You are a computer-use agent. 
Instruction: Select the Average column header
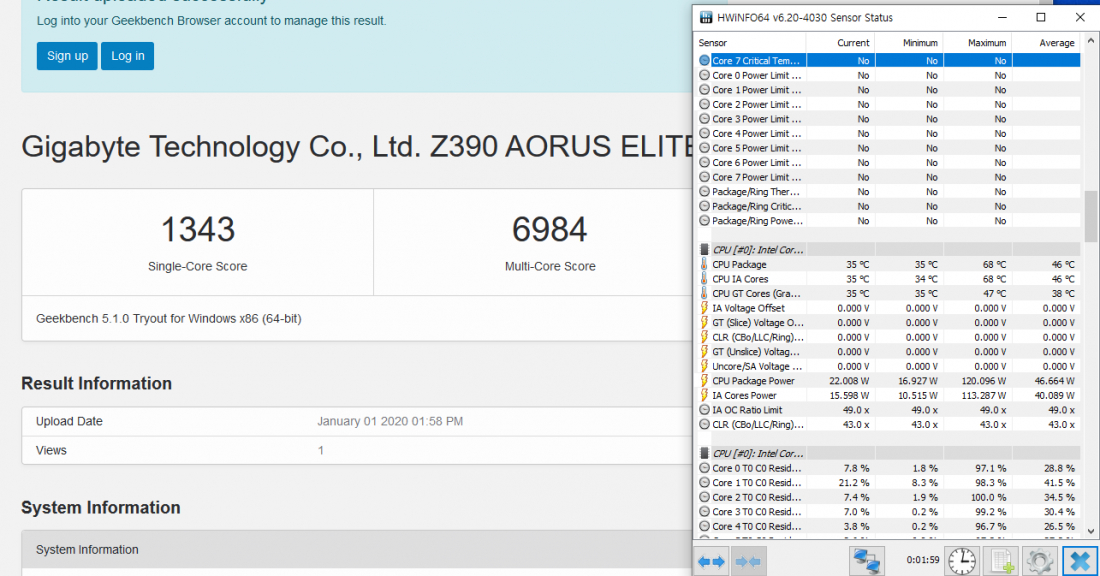pyautogui.click(x=1046, y=43)
